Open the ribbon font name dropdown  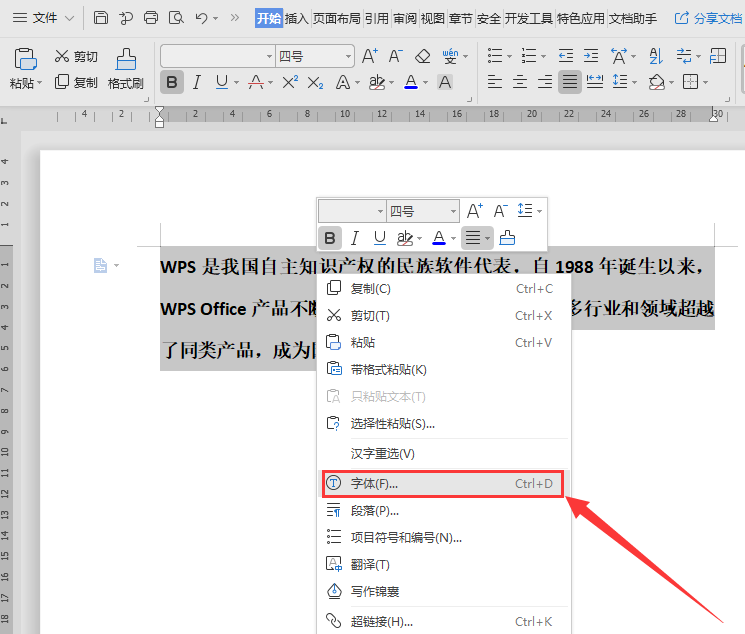pyautogui.click(x=269, y=57)
